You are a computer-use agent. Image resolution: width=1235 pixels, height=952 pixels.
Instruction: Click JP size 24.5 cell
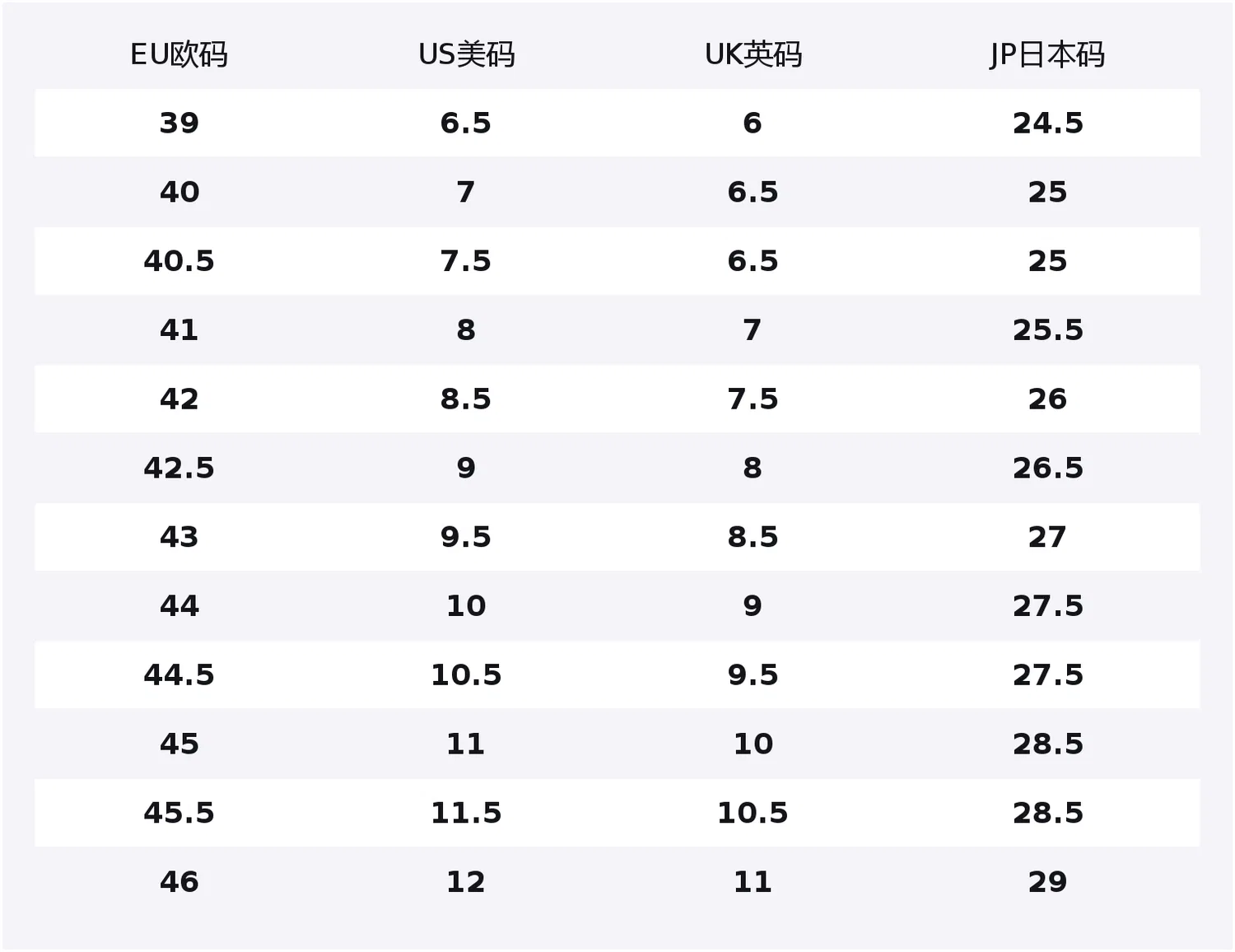coord(1047,124)
